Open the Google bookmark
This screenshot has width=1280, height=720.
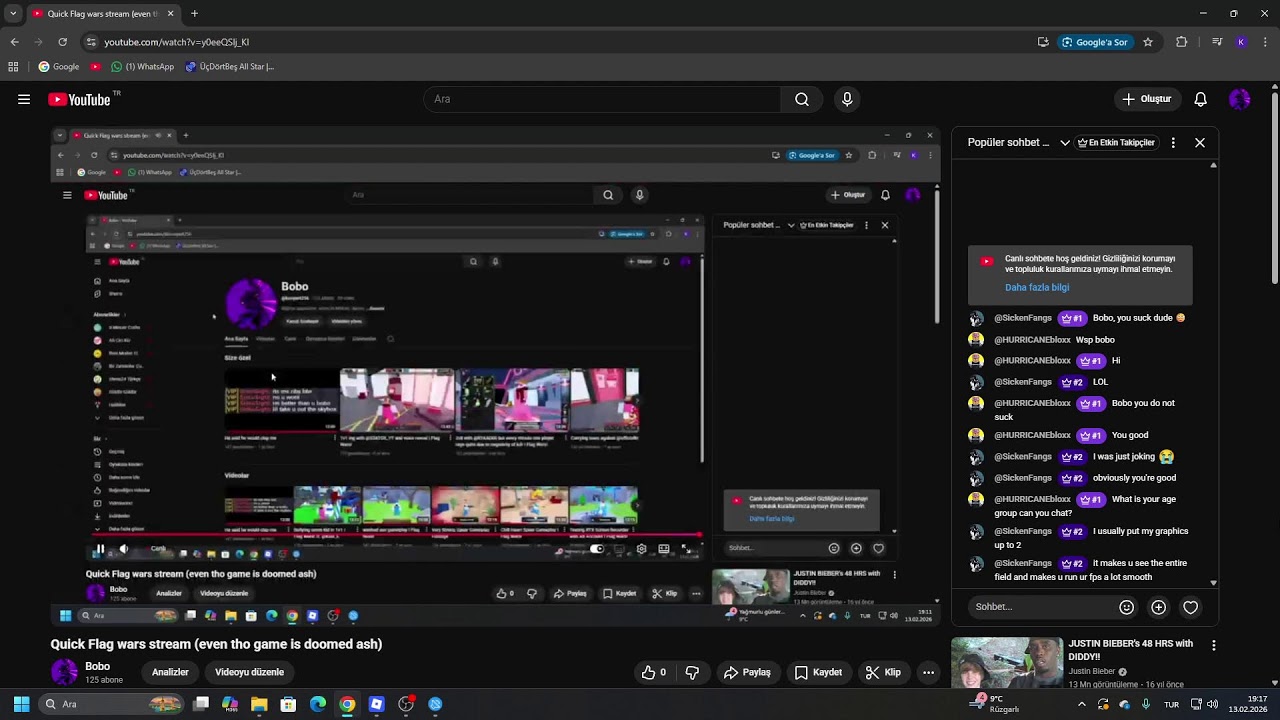[x=59, y=67]
